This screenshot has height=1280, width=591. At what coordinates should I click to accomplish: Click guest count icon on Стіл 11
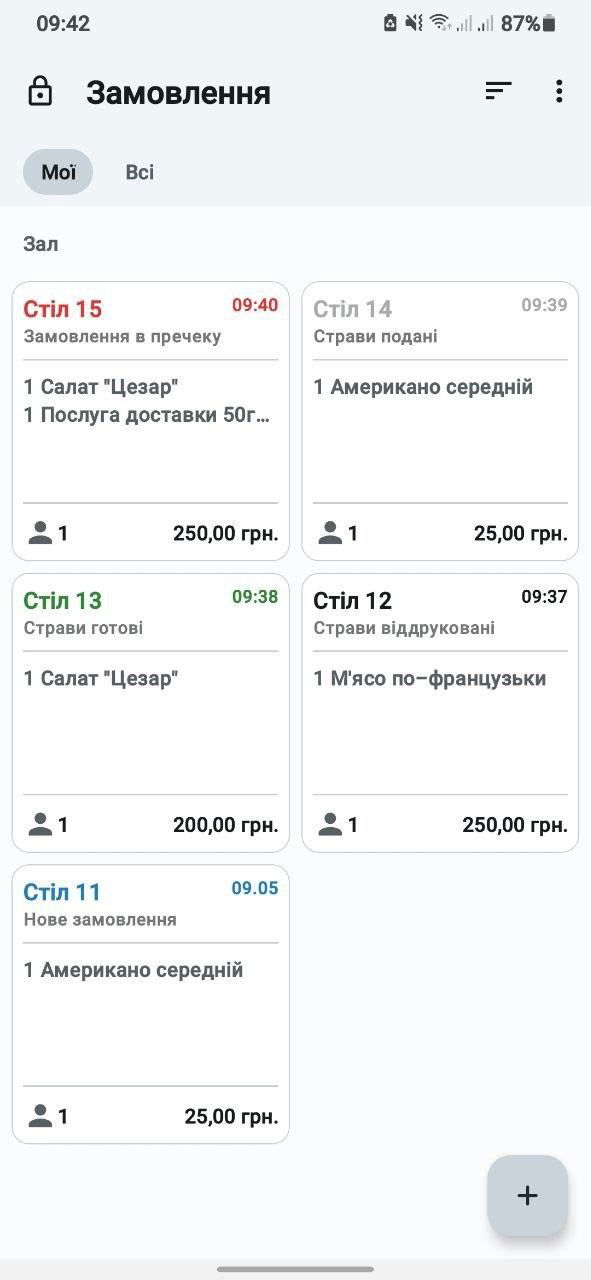(40, 1116)
